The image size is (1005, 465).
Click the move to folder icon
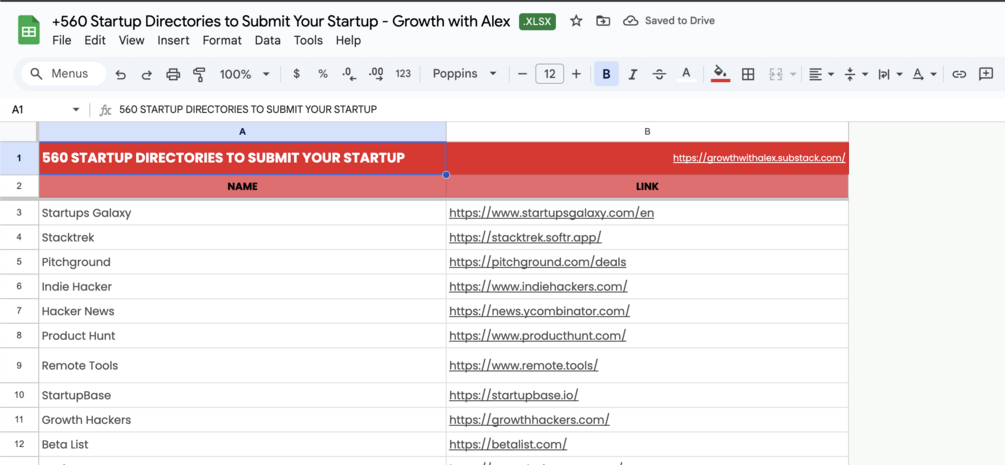tap(603, 21)
